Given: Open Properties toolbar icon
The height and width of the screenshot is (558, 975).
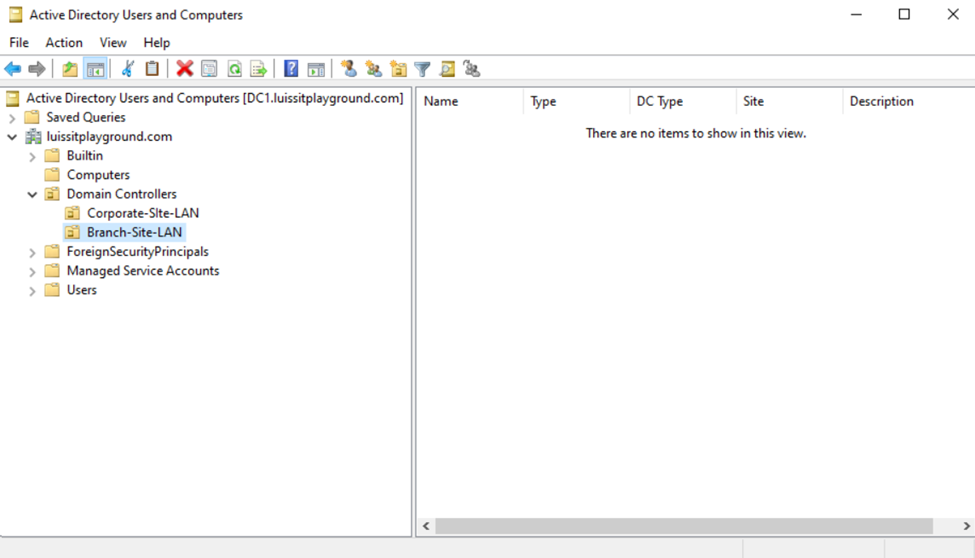Looking at the screenshot, I should coord(210,69).
